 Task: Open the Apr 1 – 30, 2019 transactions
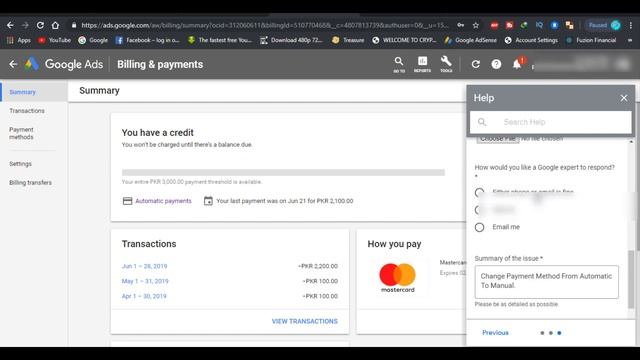click(144, 296)
